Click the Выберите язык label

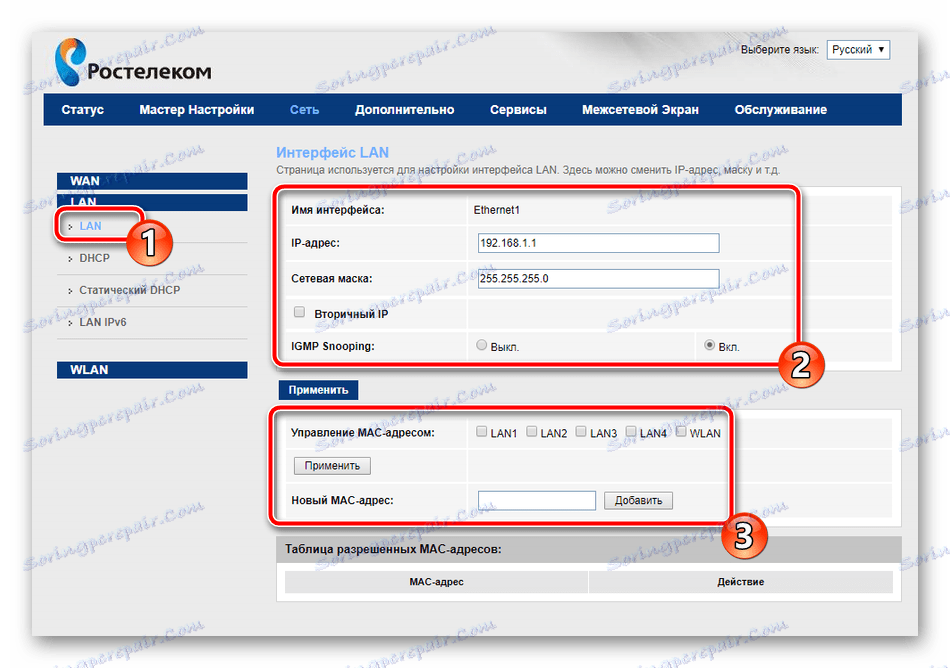780,50
